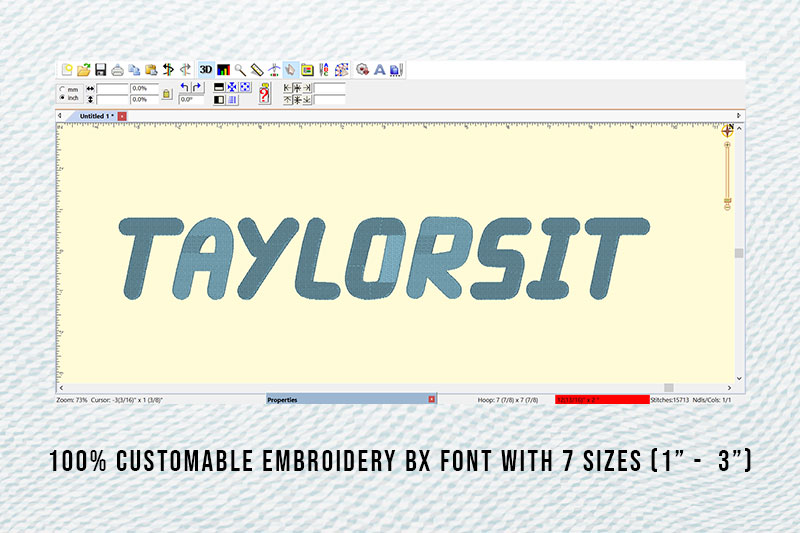Select the hand pointer tool
Screen dimensions: 800x533
click(290, 70)
